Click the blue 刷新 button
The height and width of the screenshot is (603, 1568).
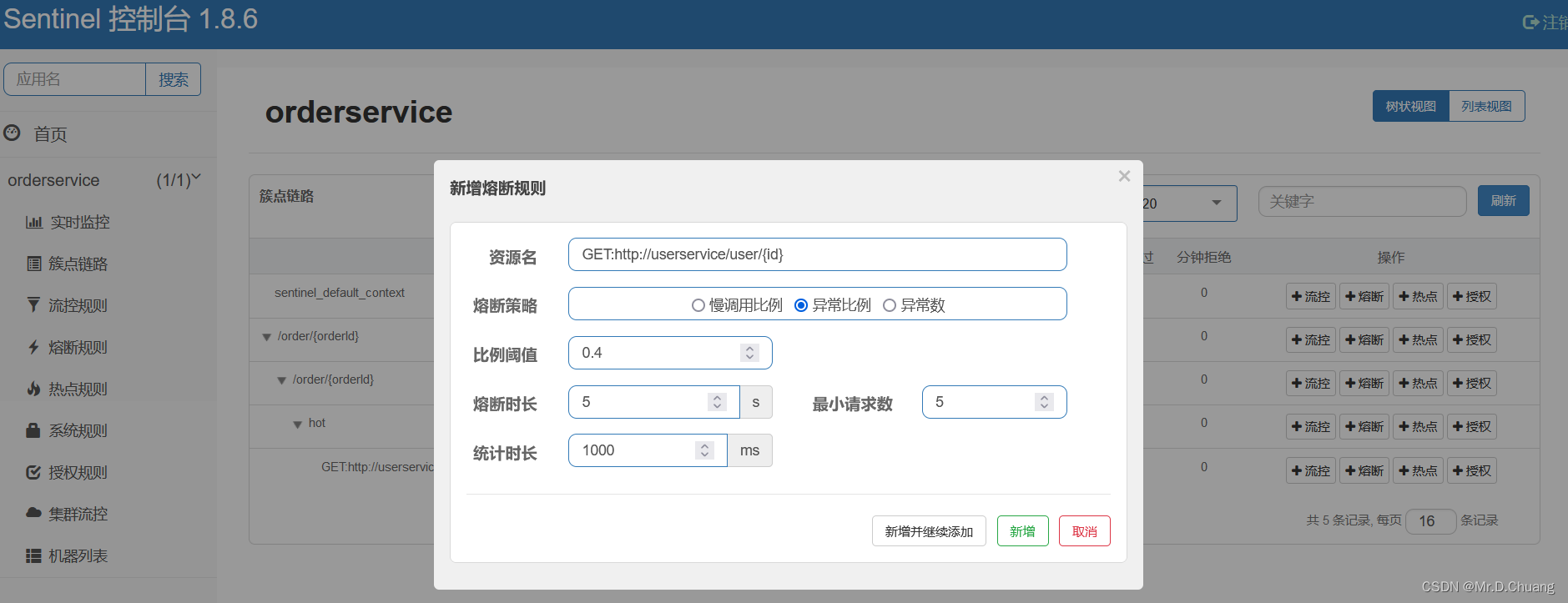[x=1504, y=200]
